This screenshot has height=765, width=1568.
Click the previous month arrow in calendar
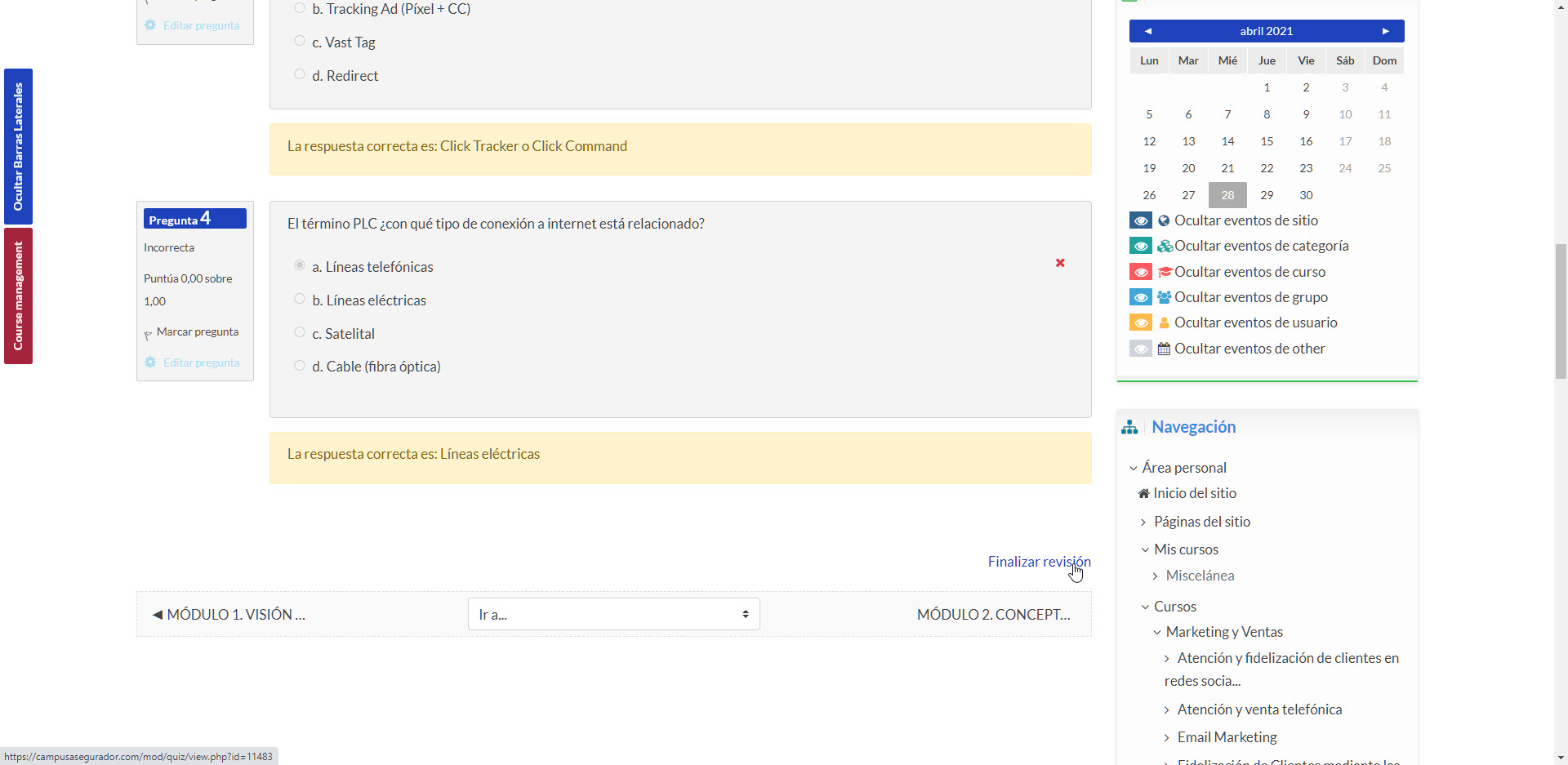1147,31
